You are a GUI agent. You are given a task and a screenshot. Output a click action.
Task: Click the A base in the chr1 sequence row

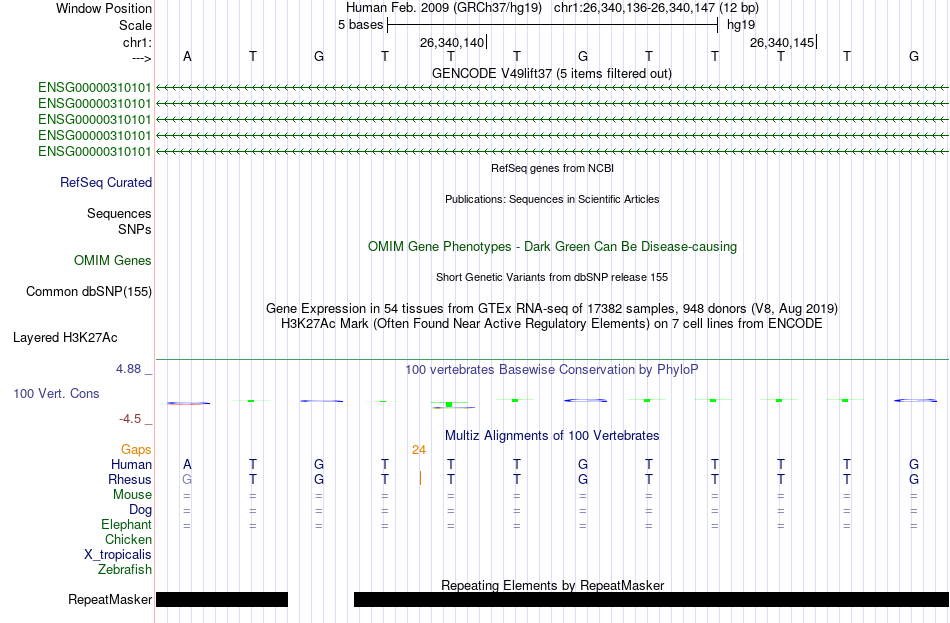click(x=187, y=56)
